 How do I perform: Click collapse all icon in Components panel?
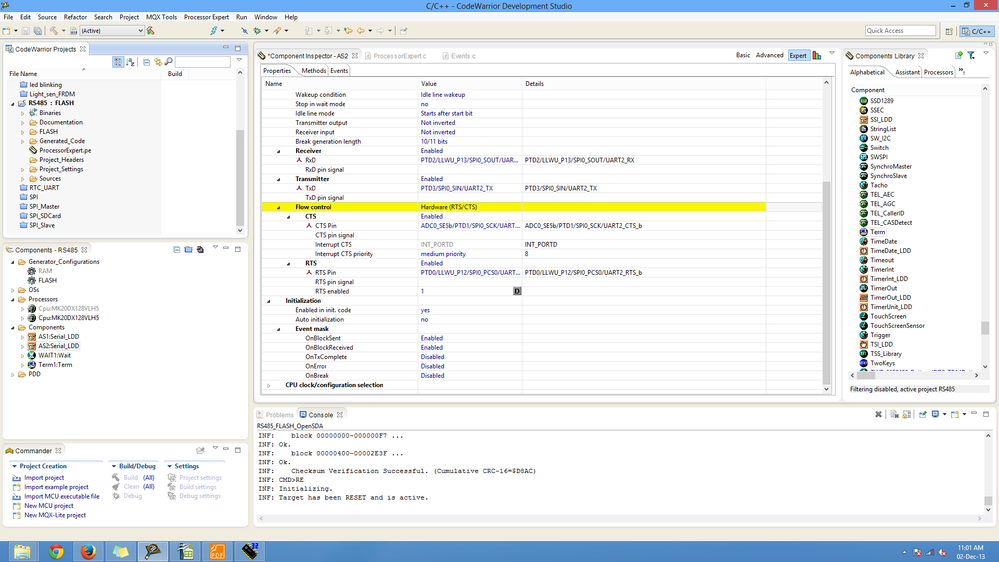pos(176,249)
